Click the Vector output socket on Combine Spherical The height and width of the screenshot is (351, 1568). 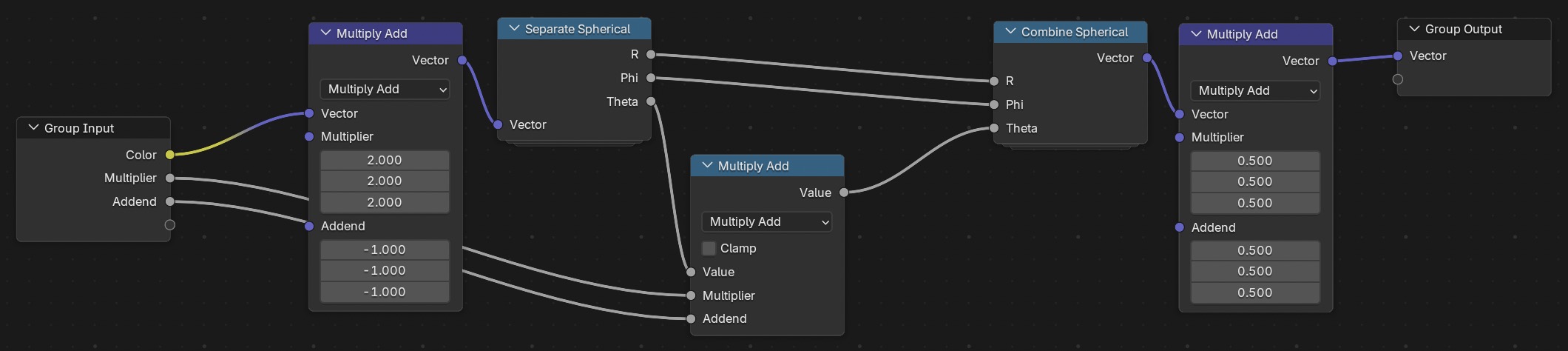pos(1147,58)
